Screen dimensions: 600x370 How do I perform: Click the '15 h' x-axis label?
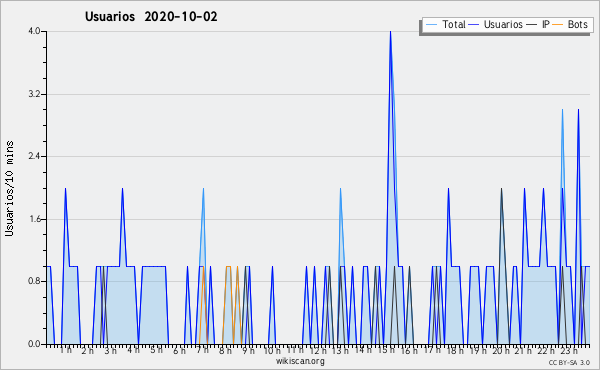click(385, 350)
